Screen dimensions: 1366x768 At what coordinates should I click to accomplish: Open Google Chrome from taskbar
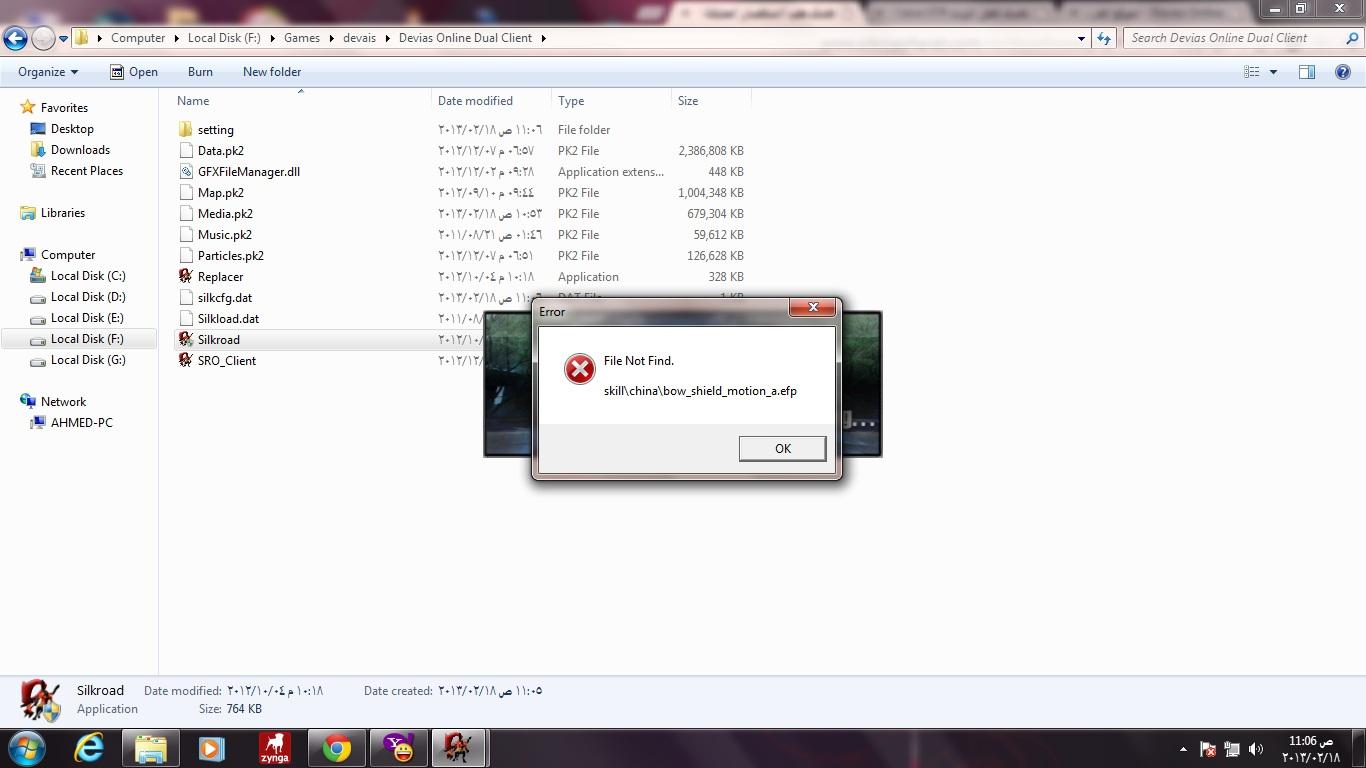pyautogui.click(x=336, y=748)
